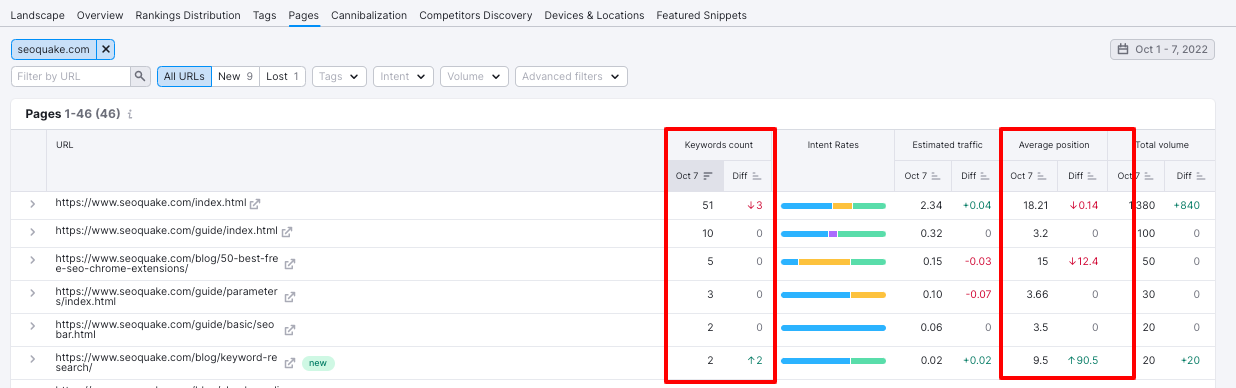
Task: Open keyword-research external link icon
Action: 290,363
